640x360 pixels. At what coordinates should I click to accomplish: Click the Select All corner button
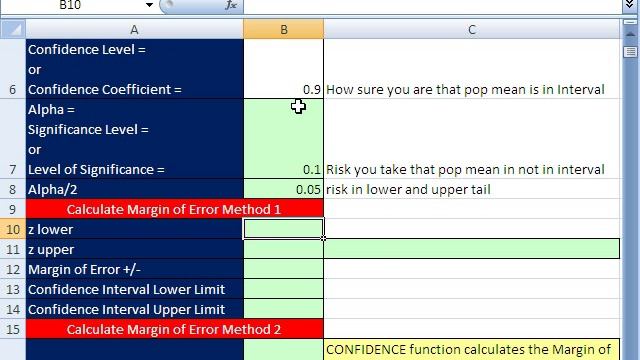coord(13,29)
